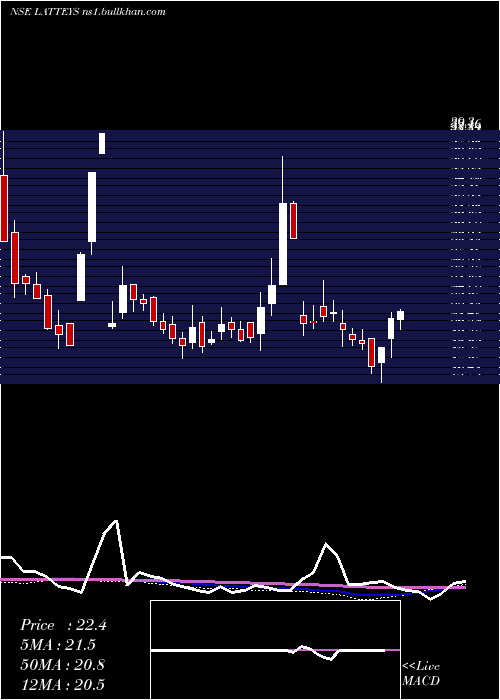Image resolution: width=500 pixels, height=700 pixels.
Task: Click the last white candlestick on the chart
Action: (x=400, y=315)
